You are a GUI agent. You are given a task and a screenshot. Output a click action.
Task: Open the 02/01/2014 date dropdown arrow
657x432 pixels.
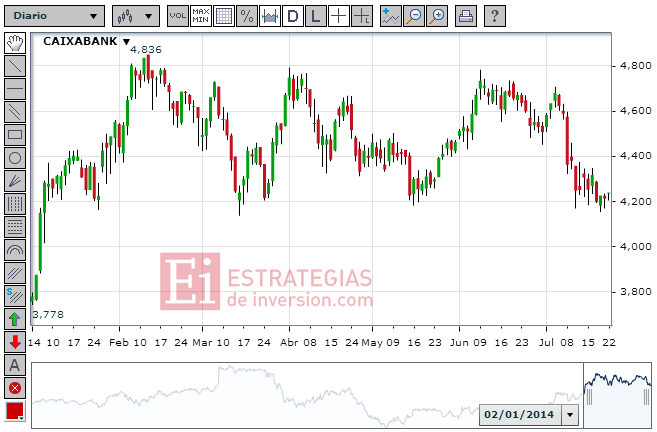pos(570,415)
